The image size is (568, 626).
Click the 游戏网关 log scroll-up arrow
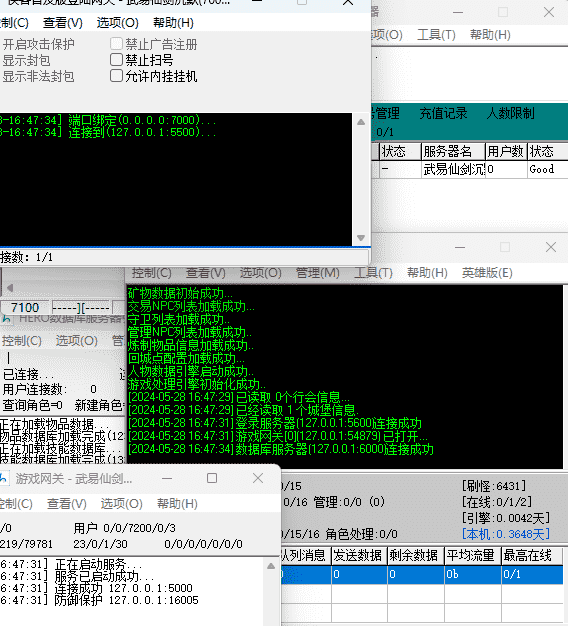(x=271, y=566)
